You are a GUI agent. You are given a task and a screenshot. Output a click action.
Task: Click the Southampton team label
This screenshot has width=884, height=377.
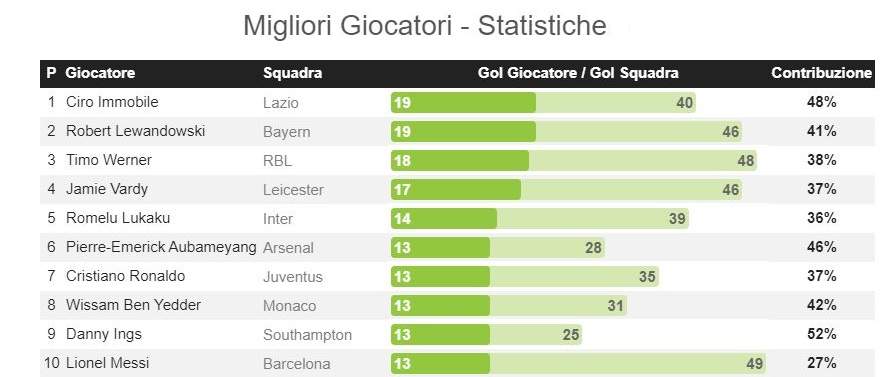pos(307,335)
